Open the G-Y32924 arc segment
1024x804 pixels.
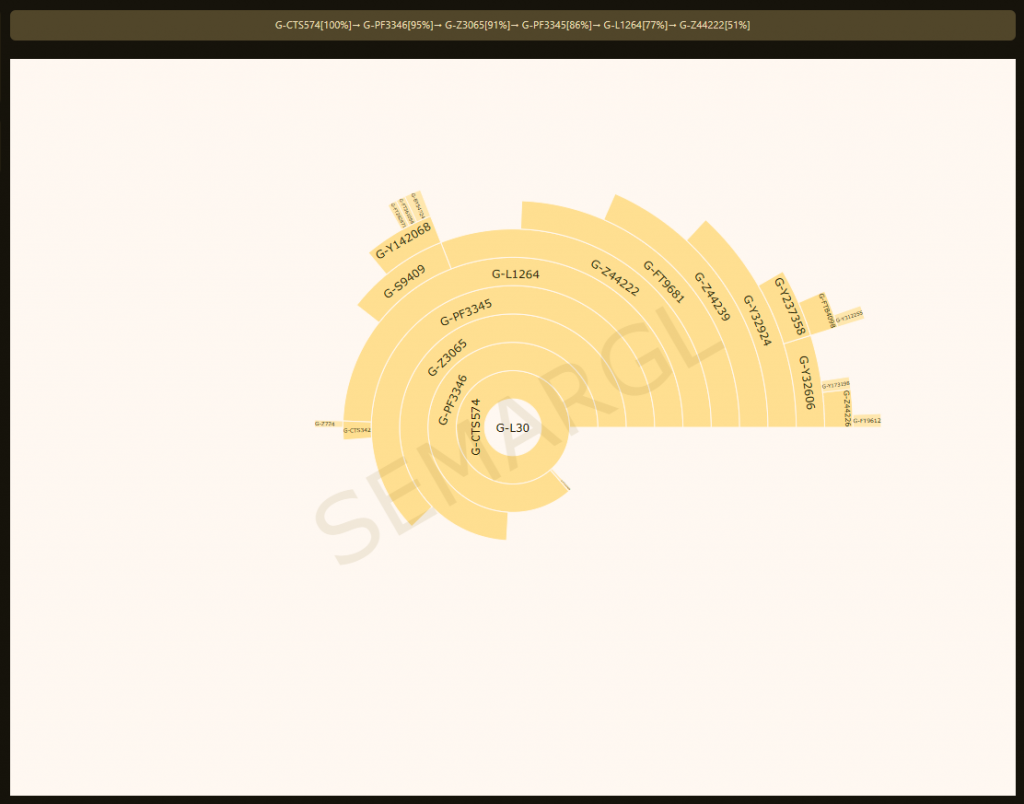pyautogui.click(x=756, y=320)
